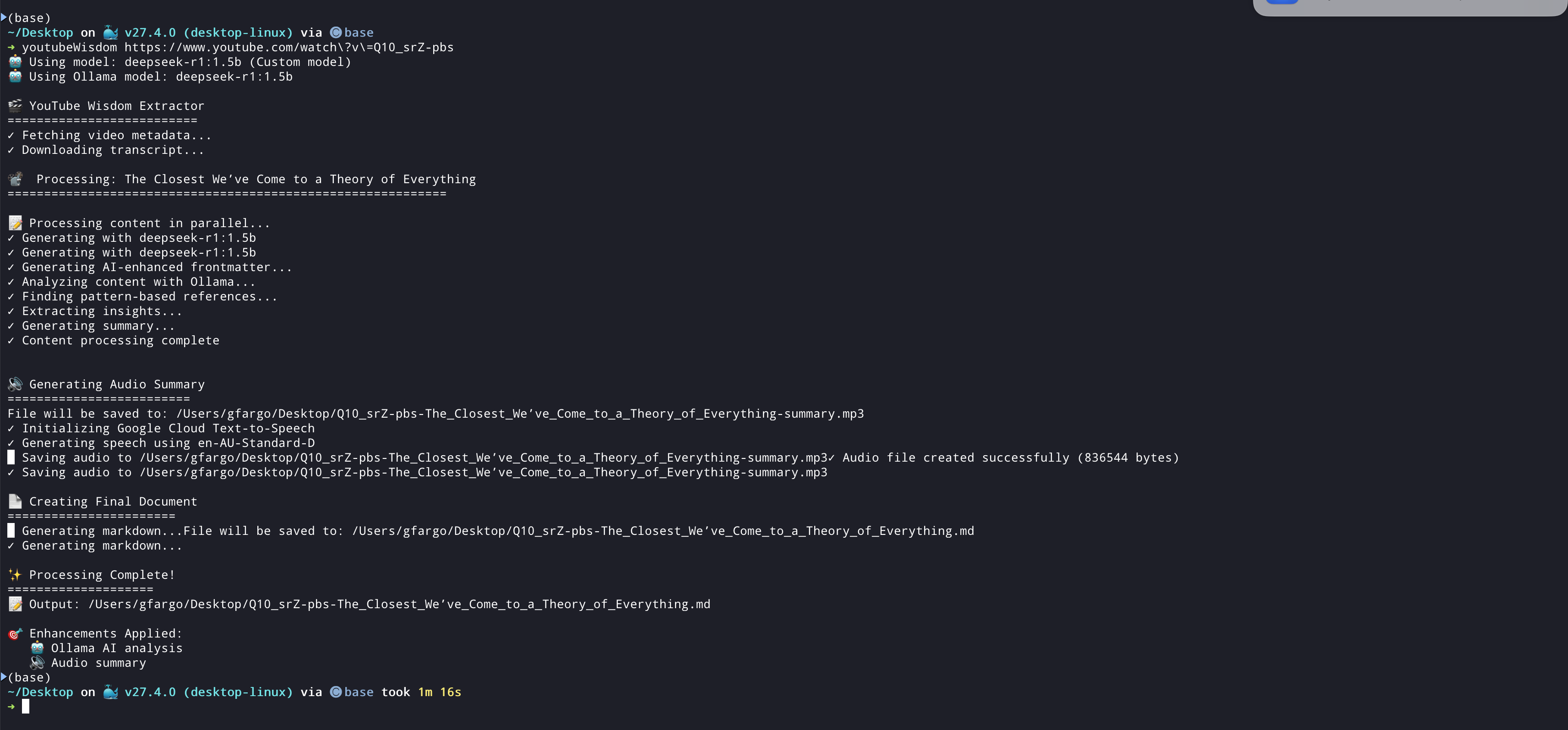Click the document icon beside Creating Final Document
This screenshot has height=730, width=1568.
coord(15,501)
